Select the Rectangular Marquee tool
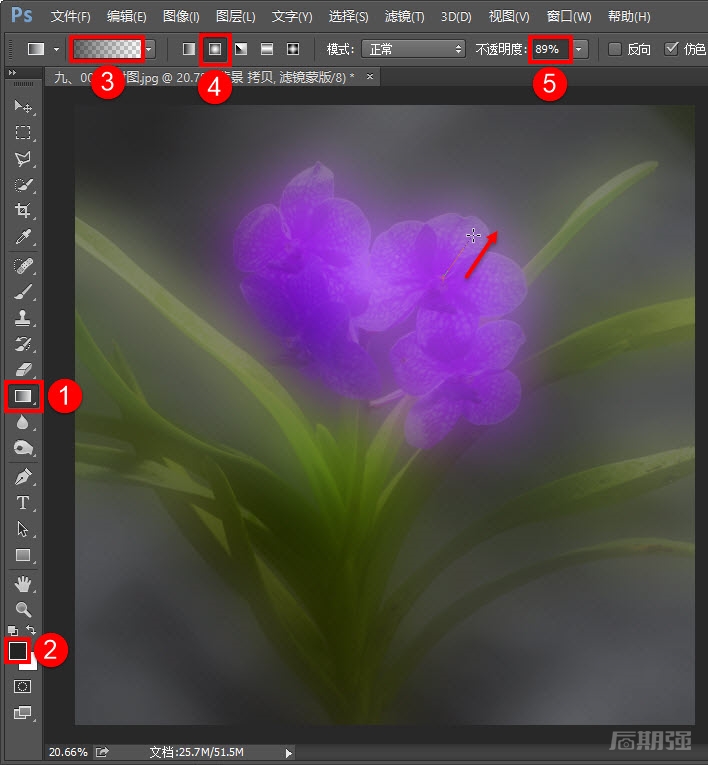The height and width of the screenshot is (765, 708). click(23, 132)
